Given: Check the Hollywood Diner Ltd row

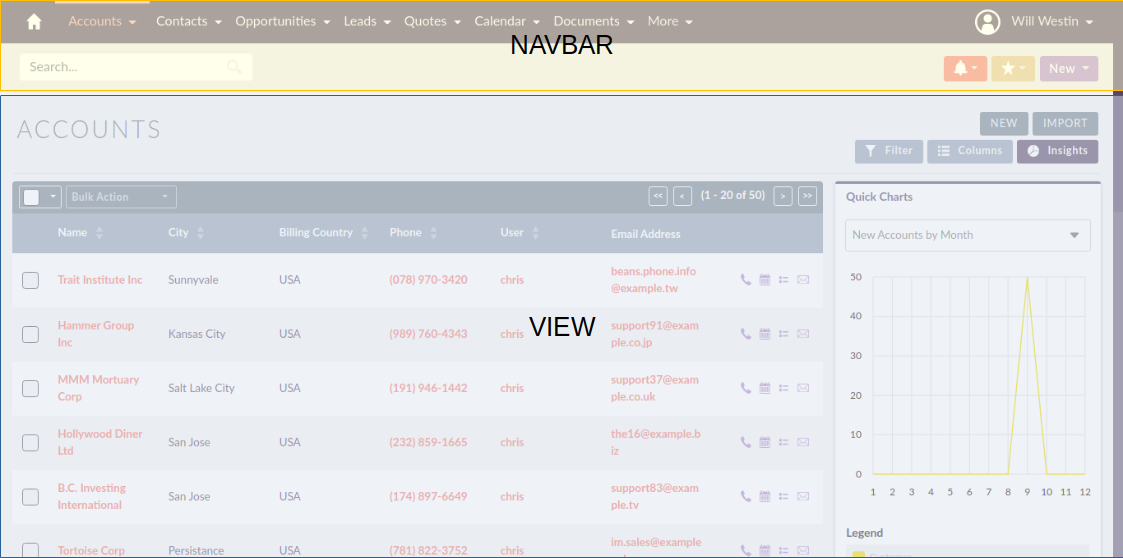Looking at the screenshot, I should (x=30, y=443).
